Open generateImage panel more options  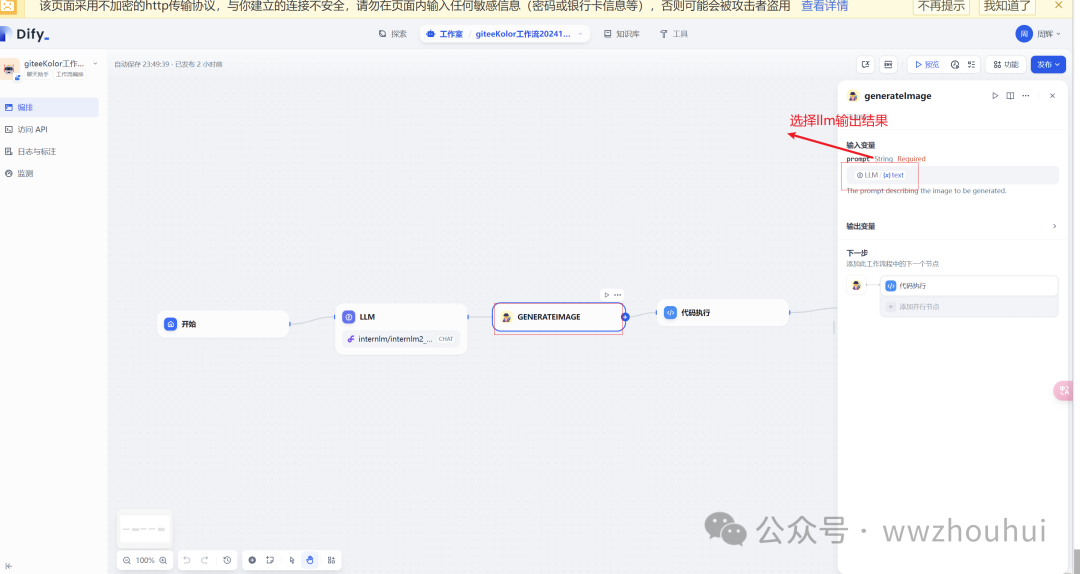coord(1026,96)
